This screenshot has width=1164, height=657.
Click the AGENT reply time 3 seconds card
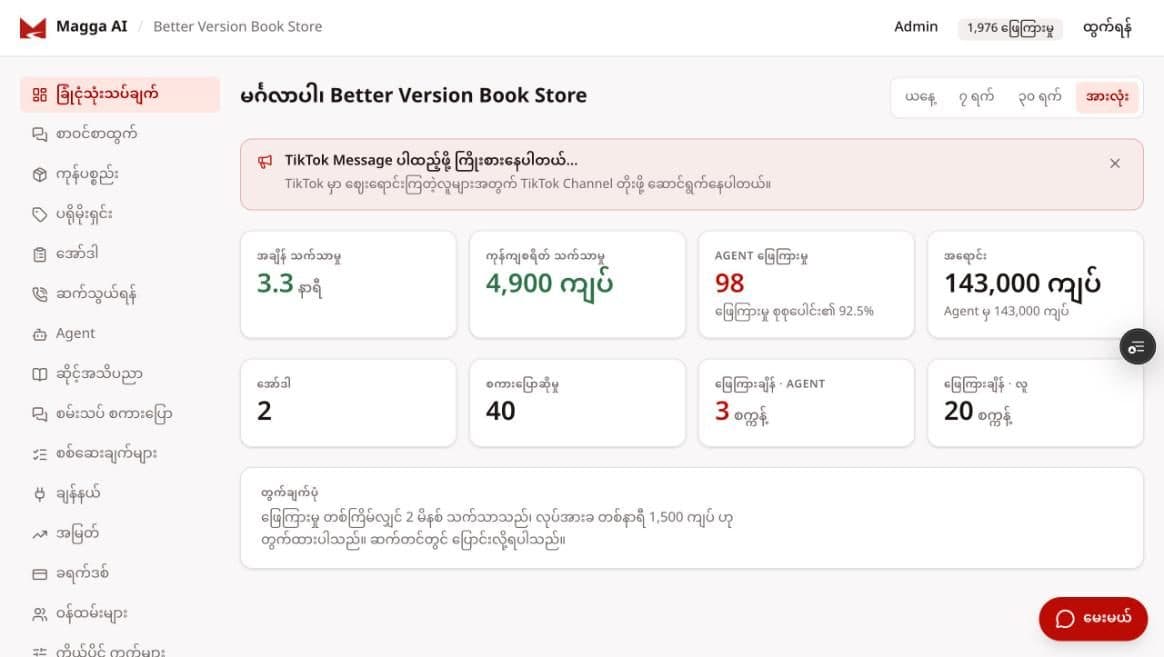click(x=806, y=403)
